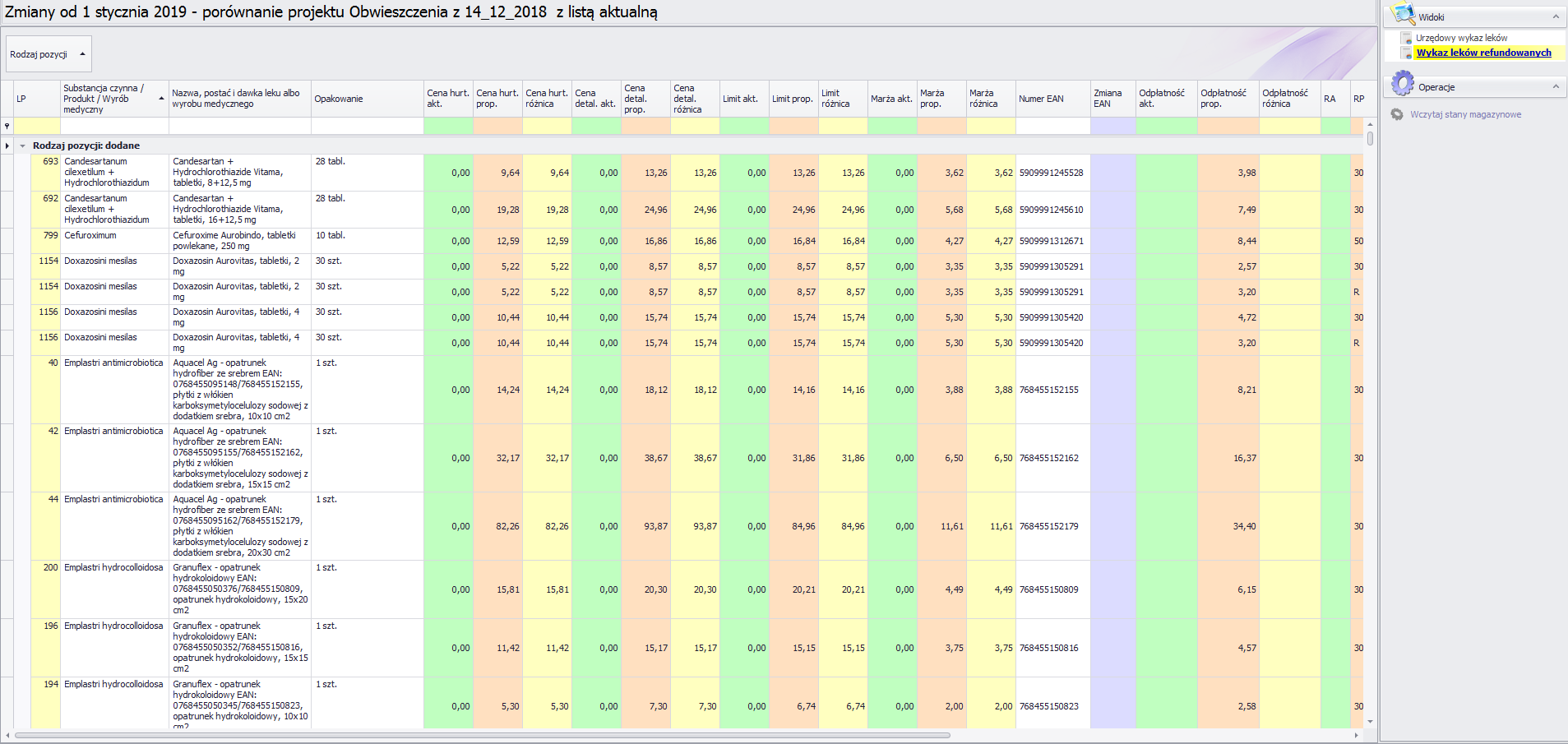Click the Rodzaj pozycji grouping box

(48, 54)
